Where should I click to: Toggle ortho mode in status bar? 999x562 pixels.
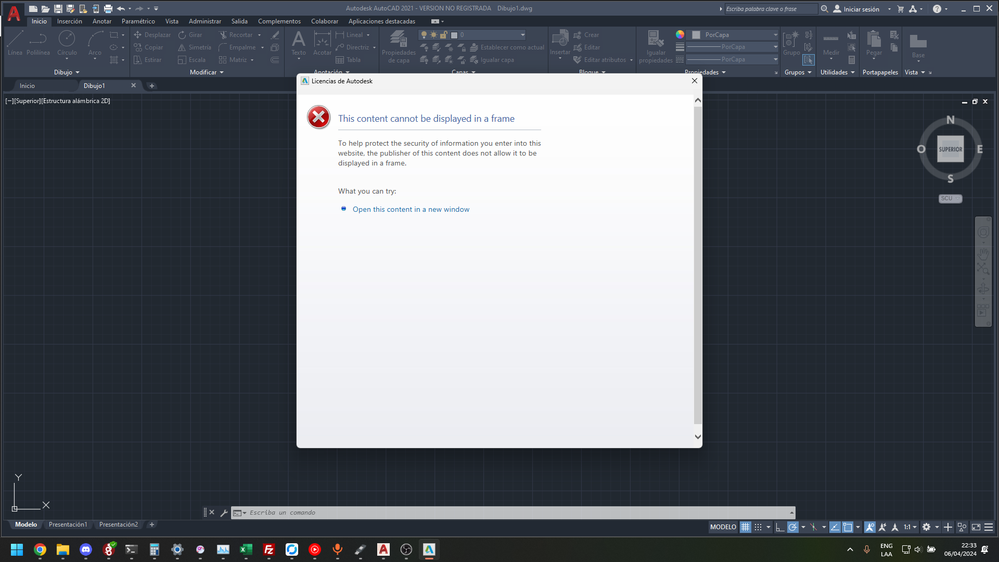(780, 527)
